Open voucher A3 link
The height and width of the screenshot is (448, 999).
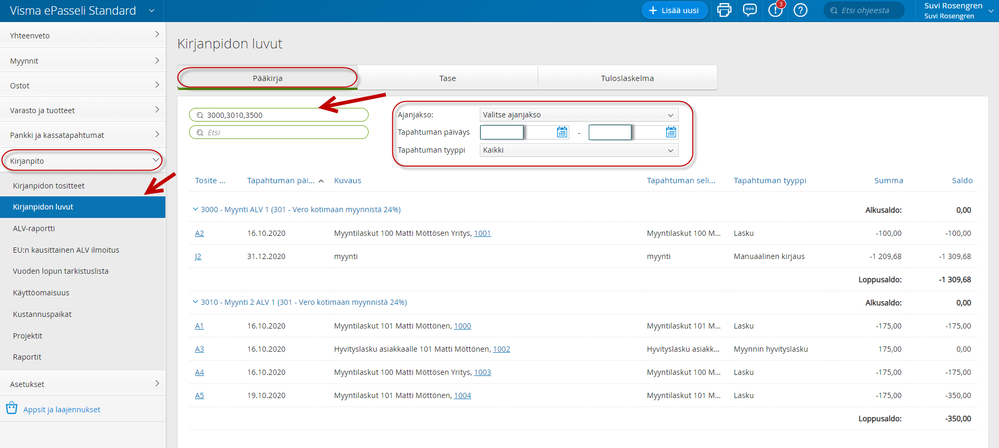199,349
